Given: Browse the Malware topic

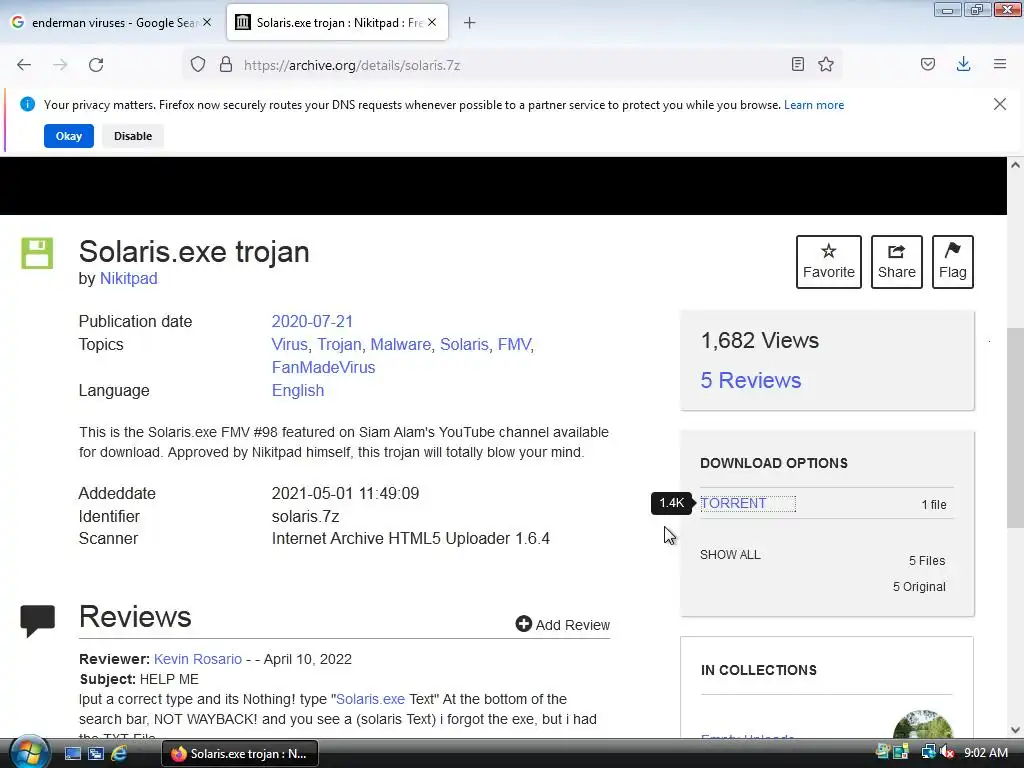Looking at the screenshot, I should (400, 344).
